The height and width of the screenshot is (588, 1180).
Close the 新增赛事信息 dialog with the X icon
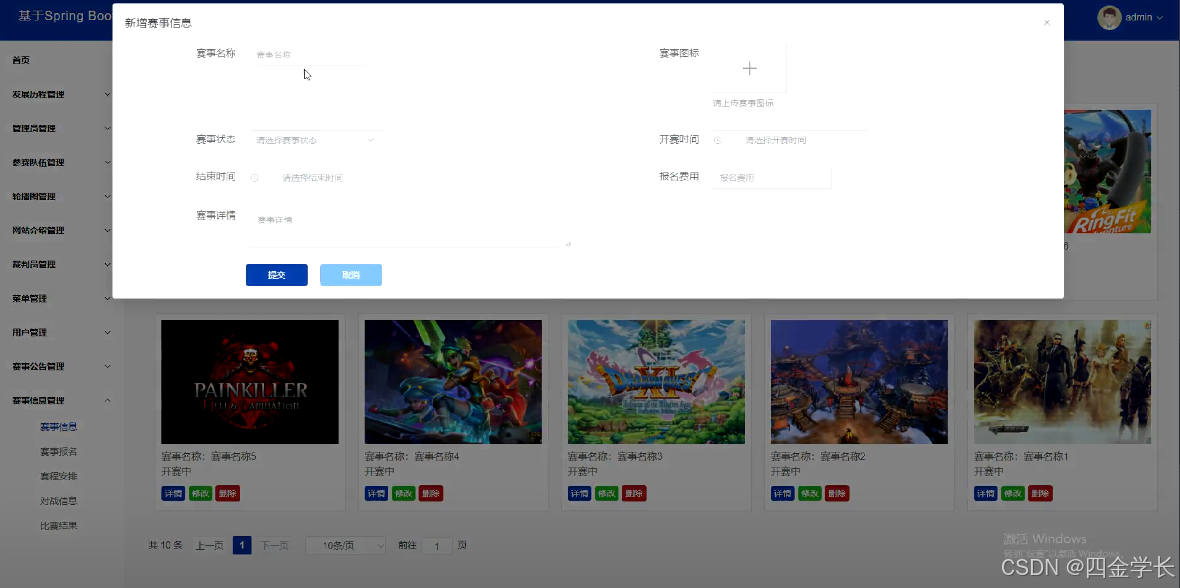coord(1046,23)
